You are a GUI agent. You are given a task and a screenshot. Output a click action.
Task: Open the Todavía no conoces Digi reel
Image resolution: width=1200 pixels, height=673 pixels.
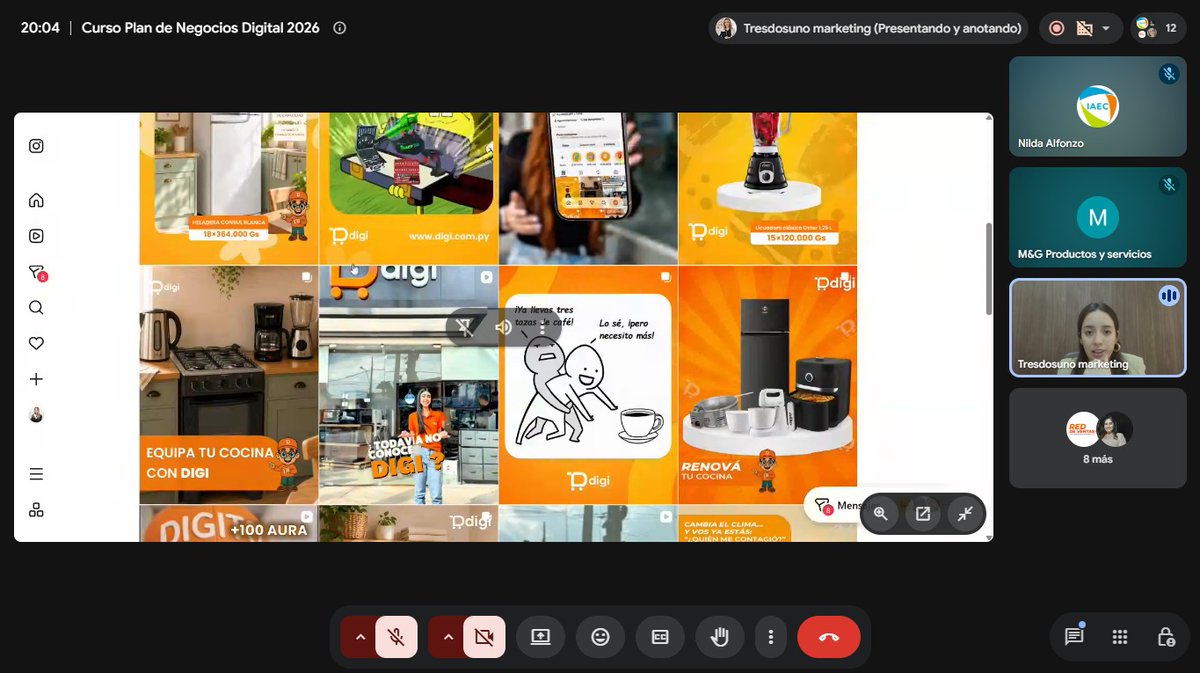click(x=408, y=385)
